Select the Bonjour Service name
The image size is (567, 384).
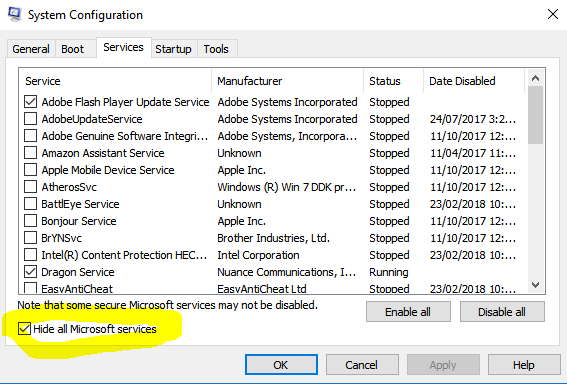coord(79,221)
